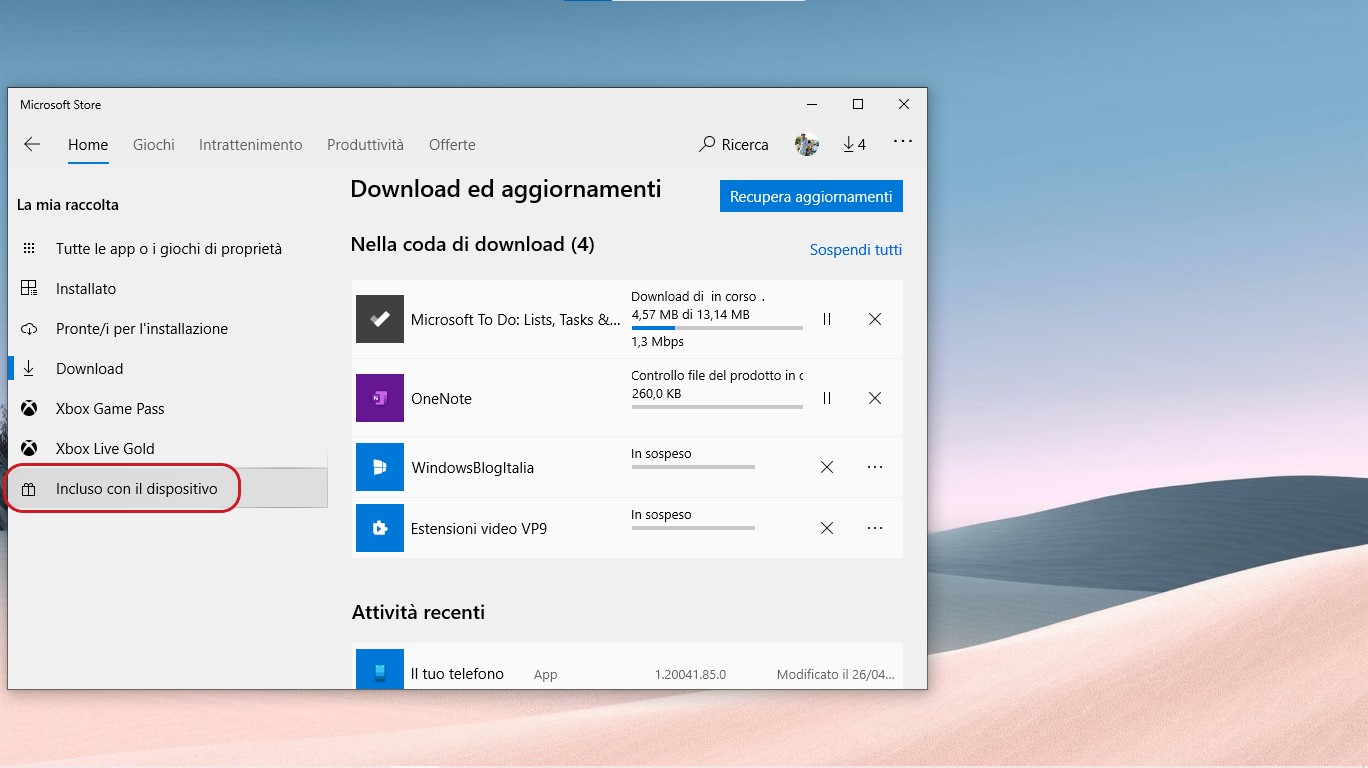Click the Il tuo telefono name
This screenshot has width=1368, height=768.
click(457, 674)
